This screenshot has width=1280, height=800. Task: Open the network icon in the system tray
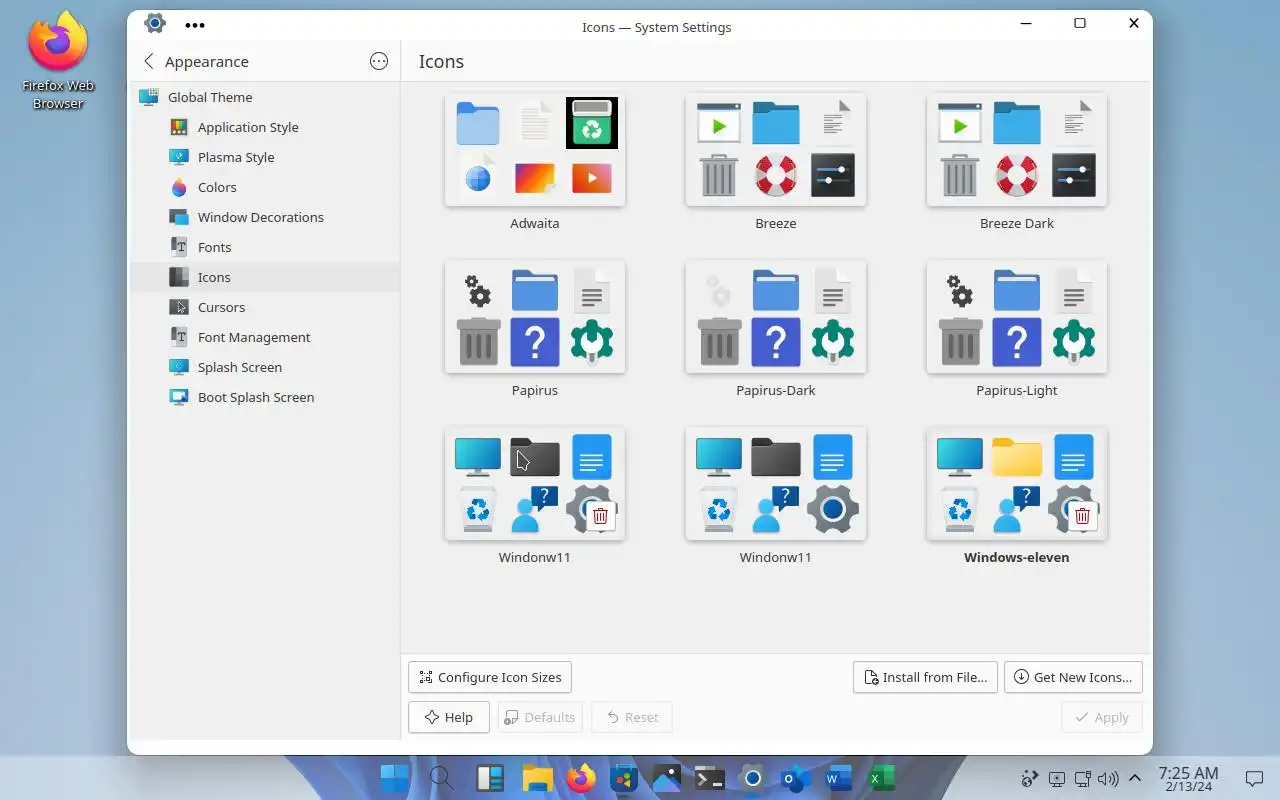pyautogui.click(x=1082, y=778)
